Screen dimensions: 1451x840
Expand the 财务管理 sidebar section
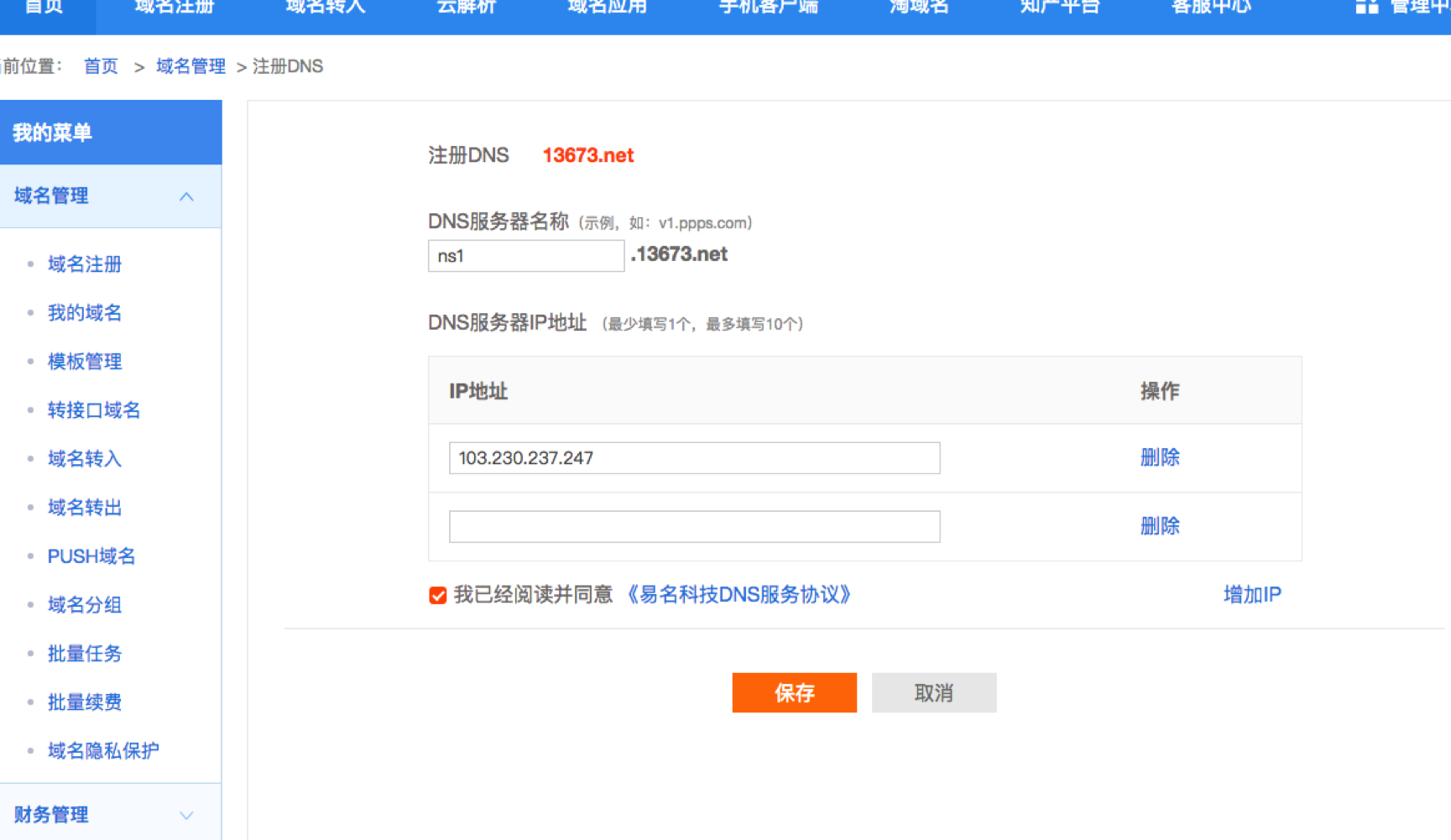[x=186, y=815]
